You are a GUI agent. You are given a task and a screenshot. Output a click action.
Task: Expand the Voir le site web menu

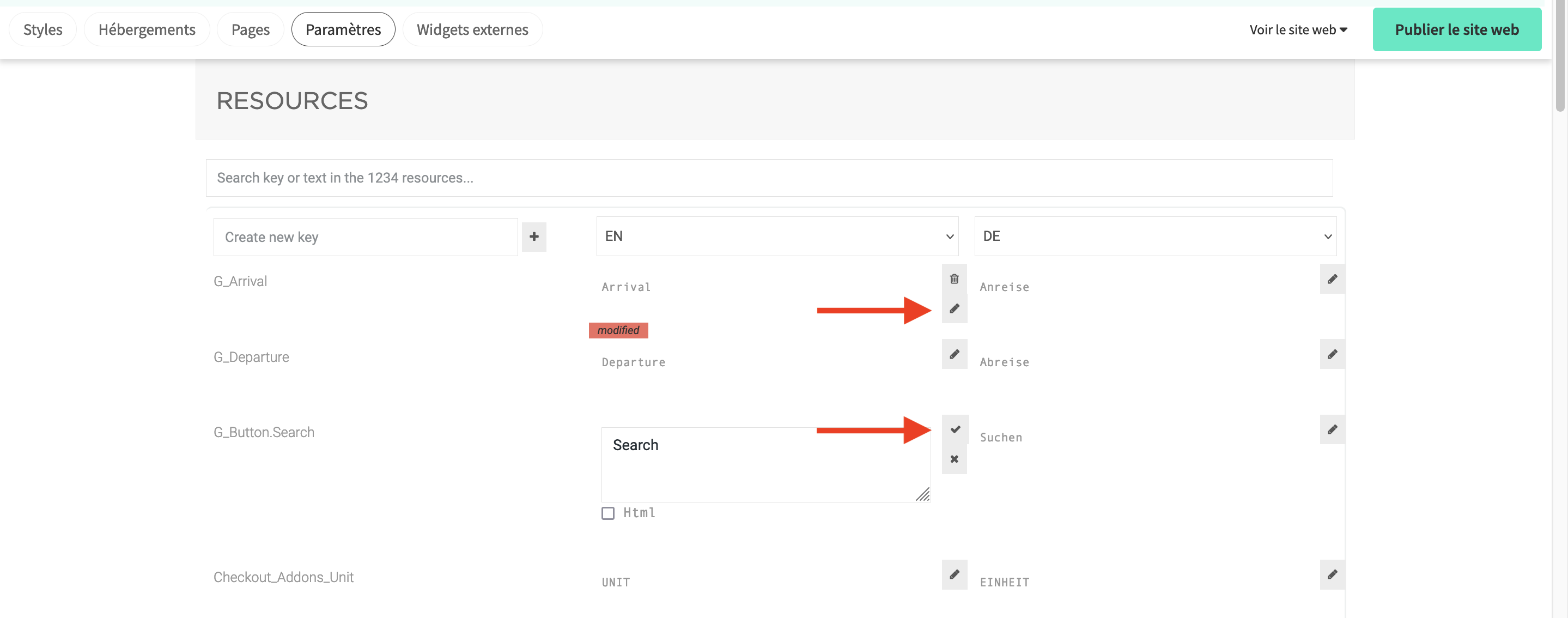click(x=1298, y=30)
